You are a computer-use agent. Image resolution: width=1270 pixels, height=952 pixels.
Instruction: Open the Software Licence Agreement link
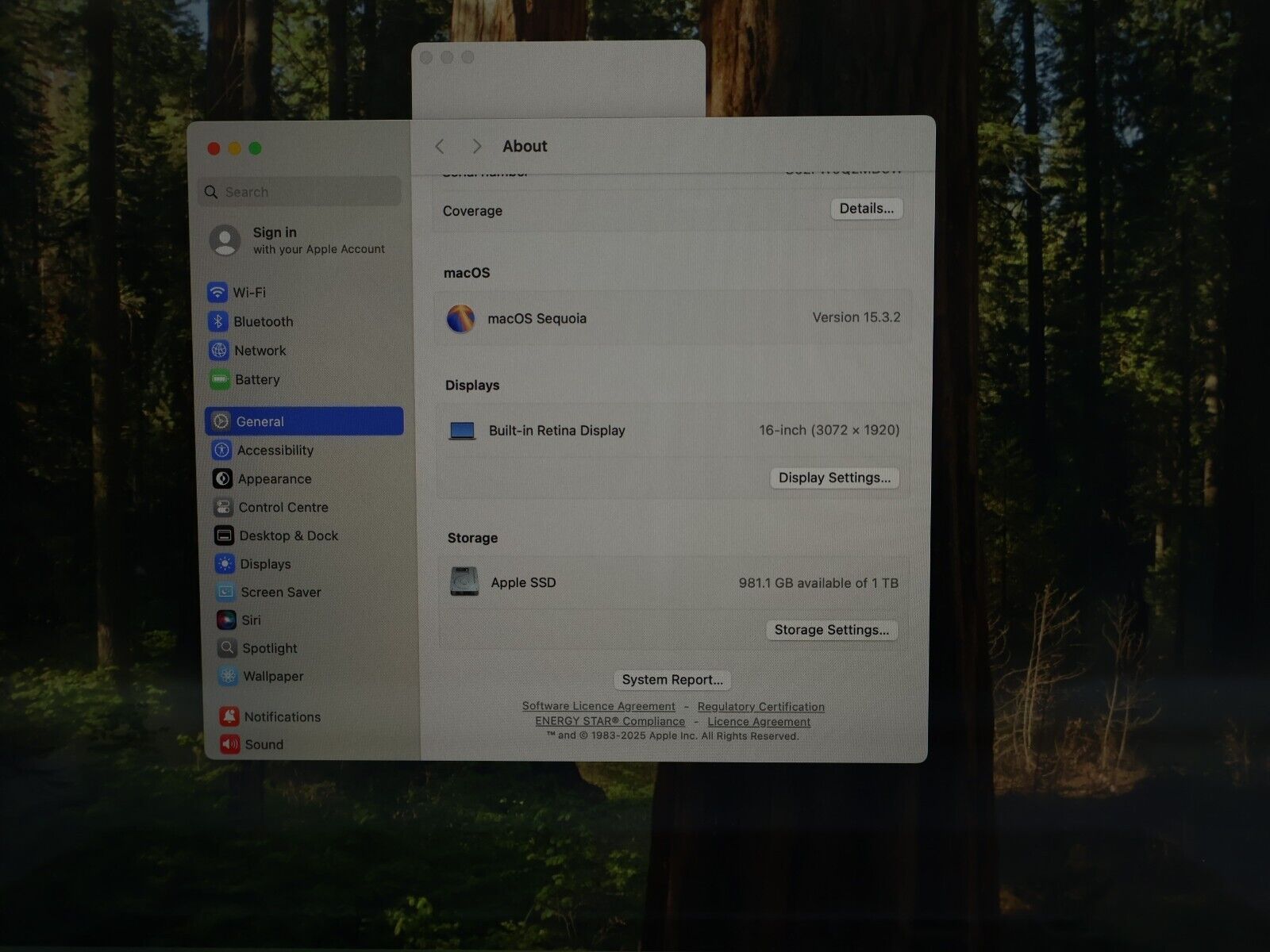pyautogui.click(x=598, y=706)
